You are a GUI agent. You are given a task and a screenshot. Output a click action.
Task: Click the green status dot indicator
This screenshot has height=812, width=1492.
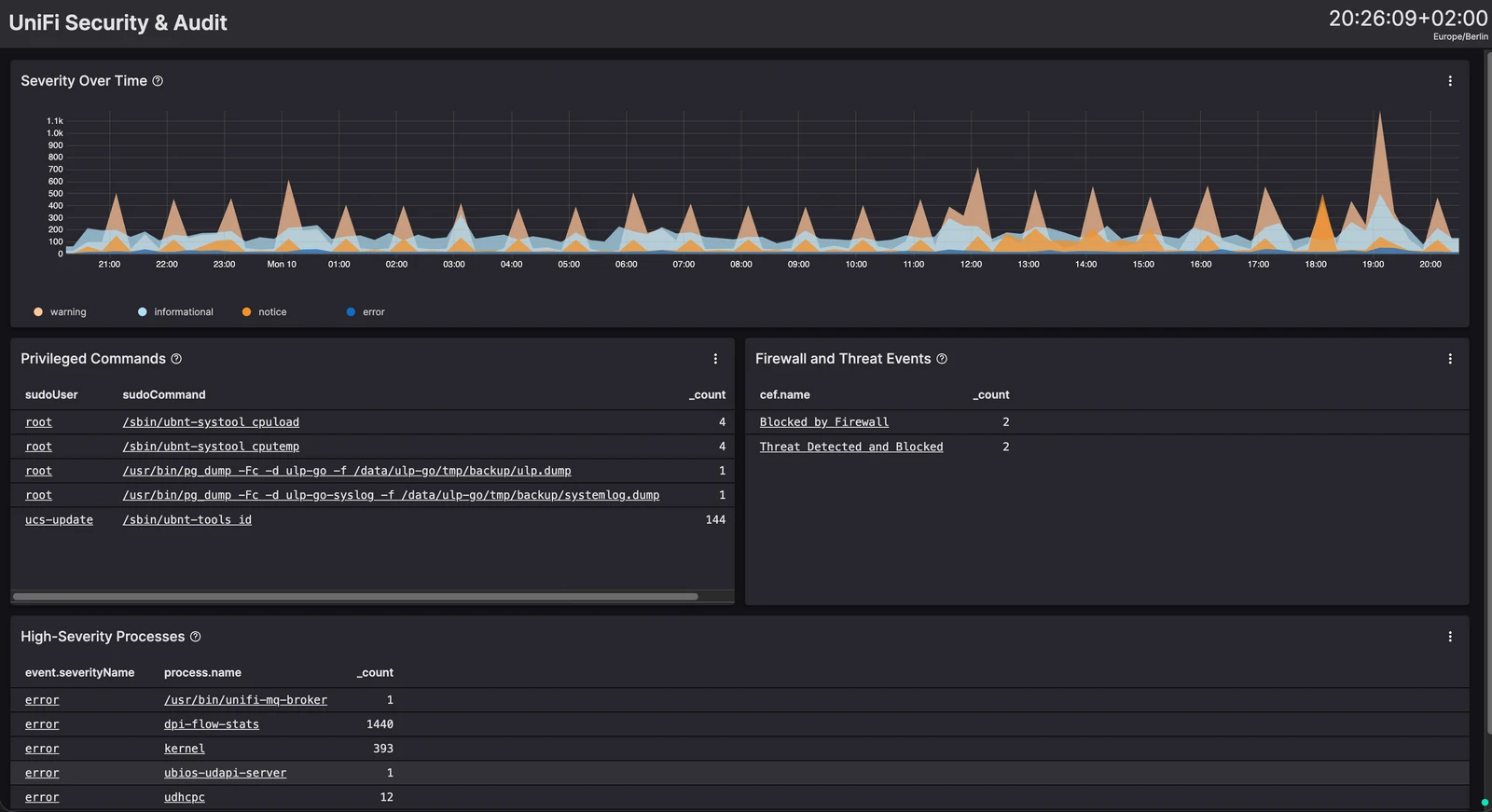coord(1485,802)
